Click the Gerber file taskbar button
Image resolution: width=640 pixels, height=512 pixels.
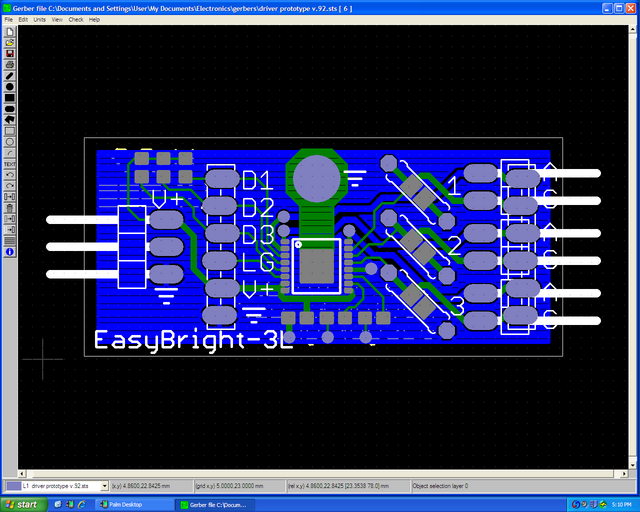[x=216, y=505]
